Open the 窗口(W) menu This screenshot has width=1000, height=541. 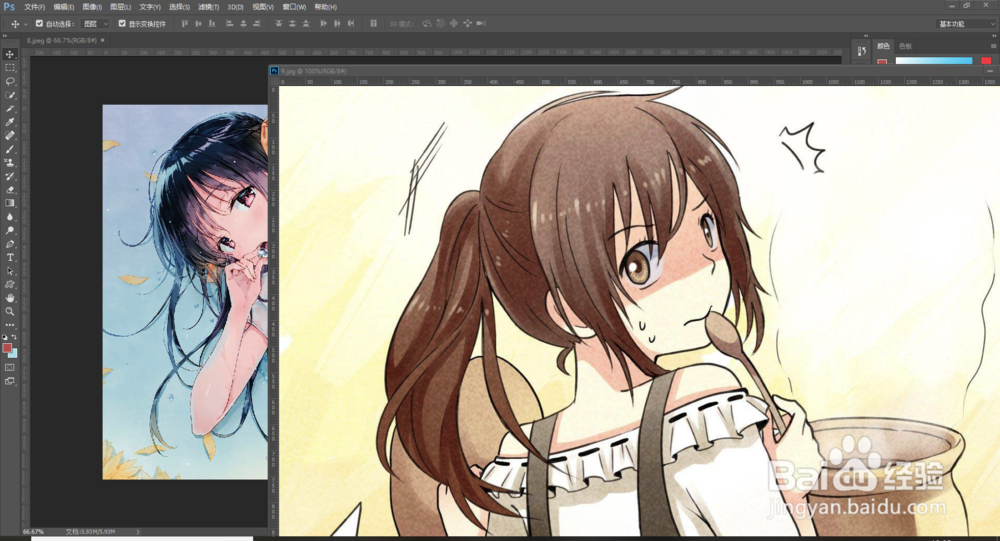click(294, 7)
